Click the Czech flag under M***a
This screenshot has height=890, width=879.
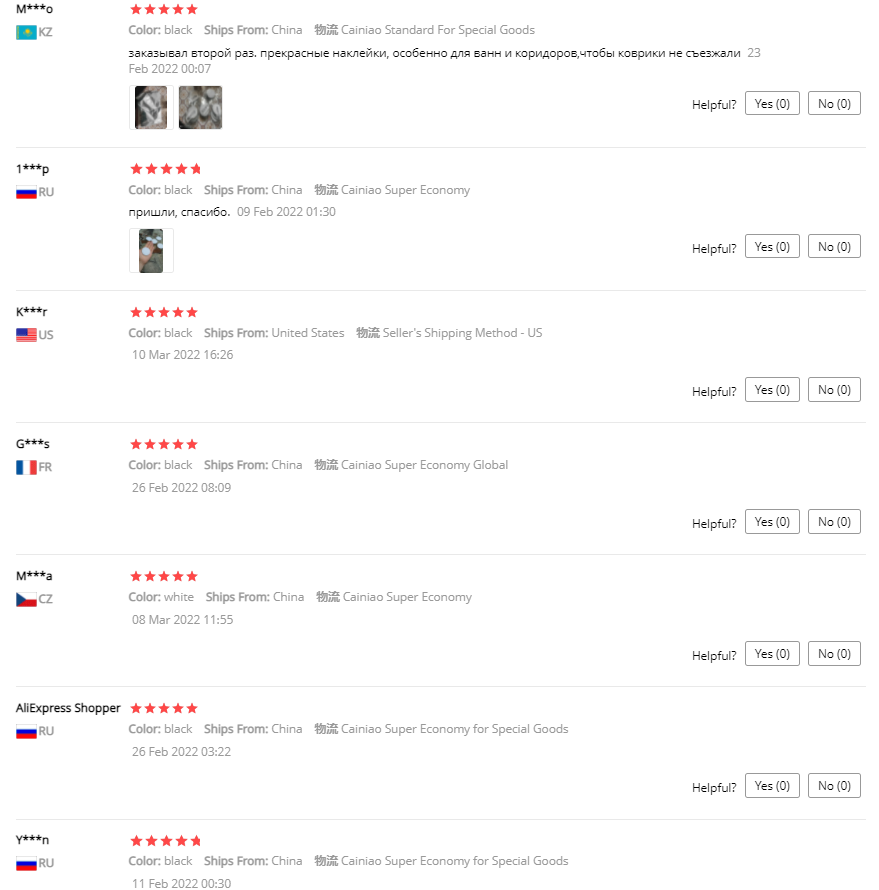click(26, 600)
